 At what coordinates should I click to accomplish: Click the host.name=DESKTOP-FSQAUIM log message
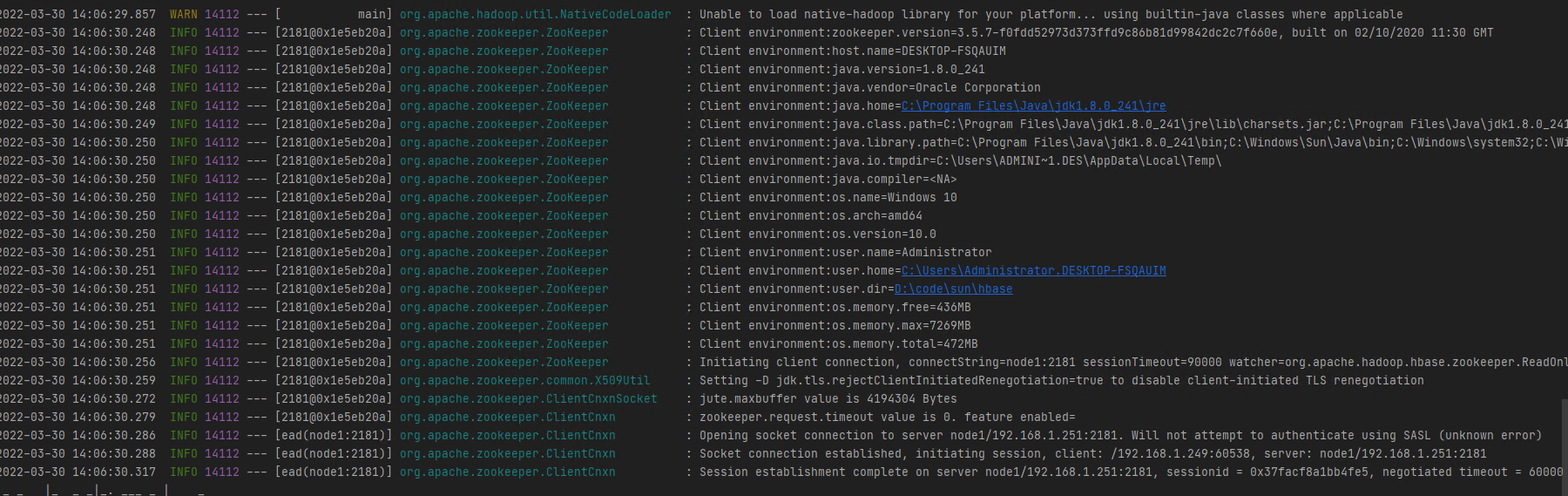click(x=852, y=51)
